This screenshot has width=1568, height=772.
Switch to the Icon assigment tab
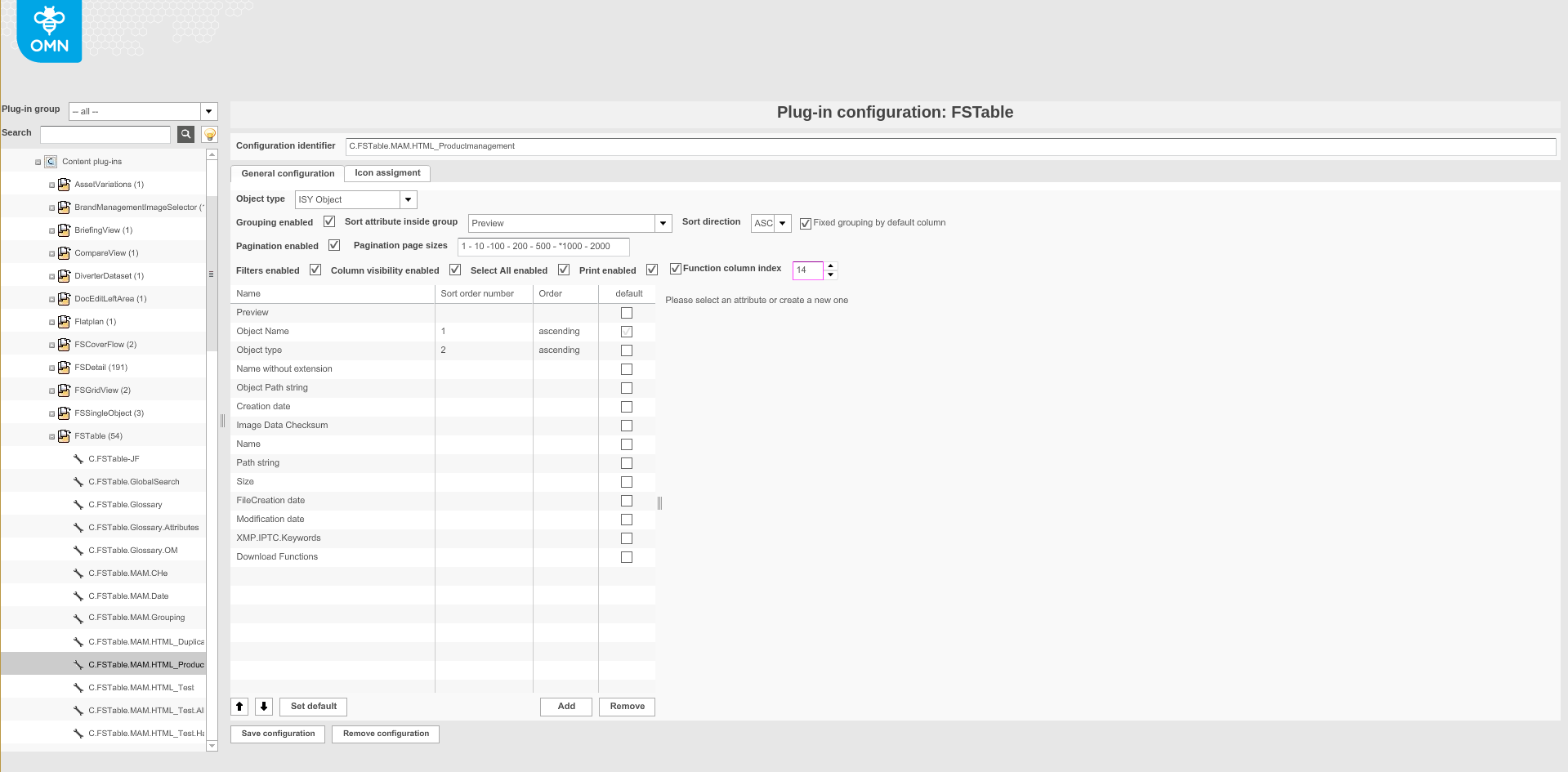(x=386, y=172)
